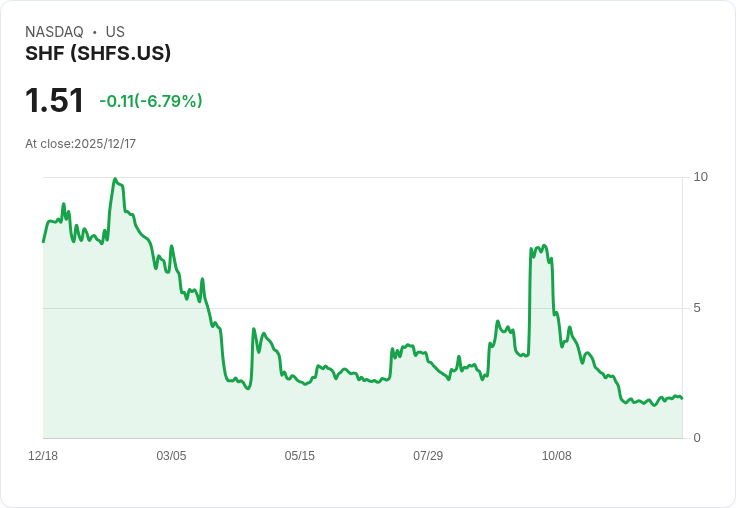Click the October price spike peak
The height and width of the screenshot is (508, 736).
(x=544, y=246)
